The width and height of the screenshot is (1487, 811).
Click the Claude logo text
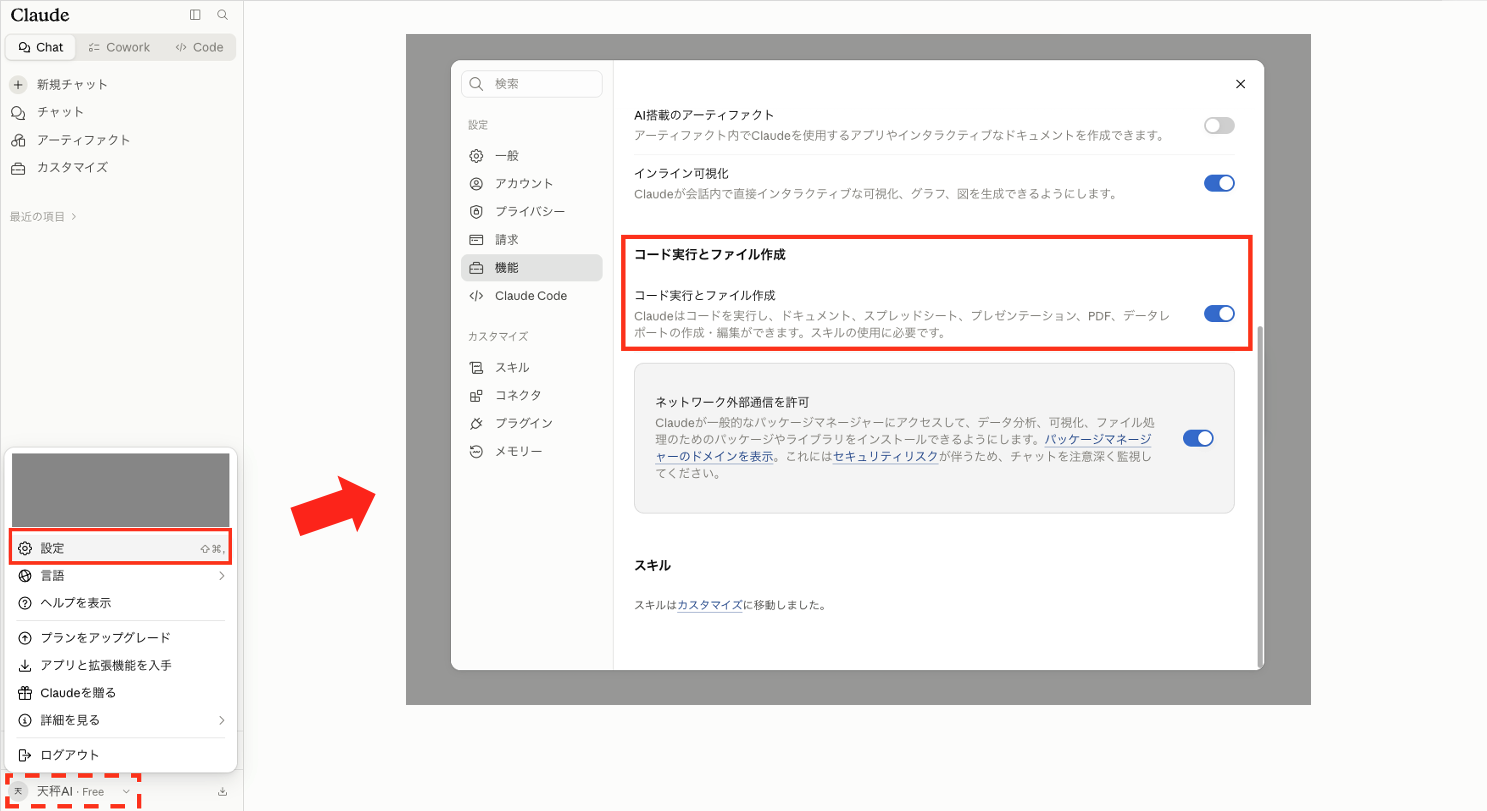click(40, 15)
